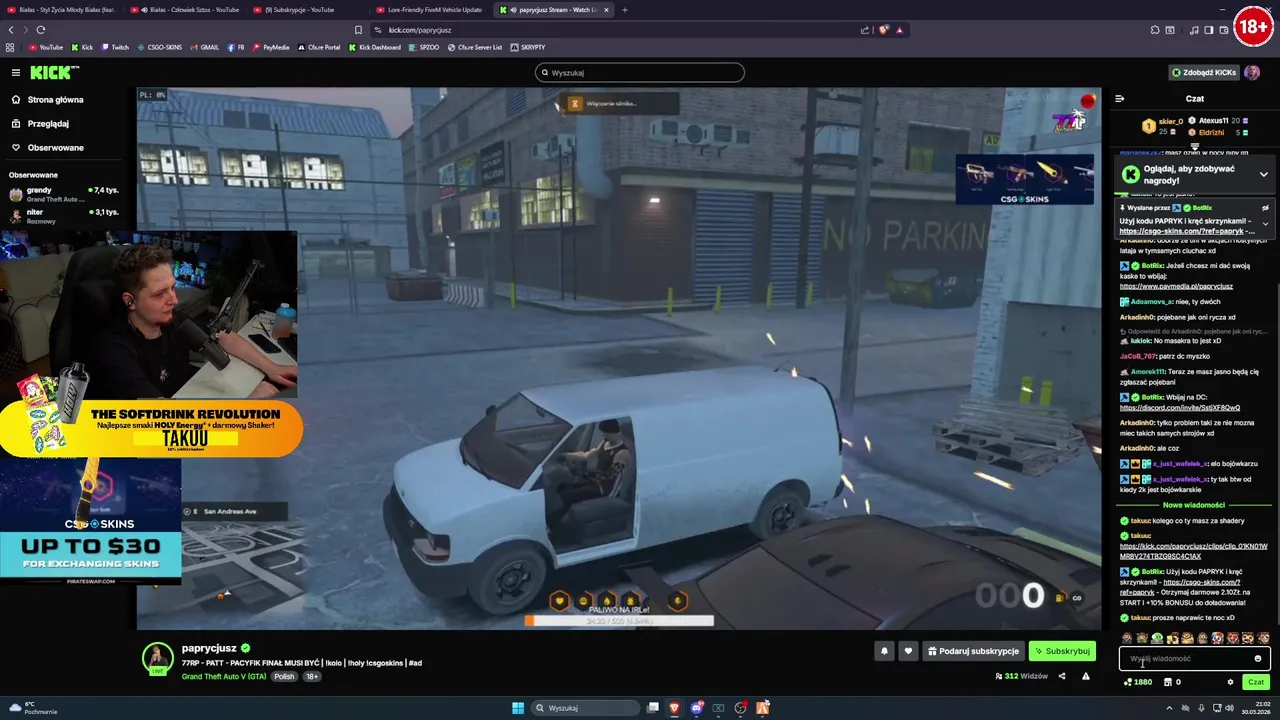Switch to Białas - Człowiek Sztos YouTube tab
The image size is (1280, 720).
coord(189,10)
